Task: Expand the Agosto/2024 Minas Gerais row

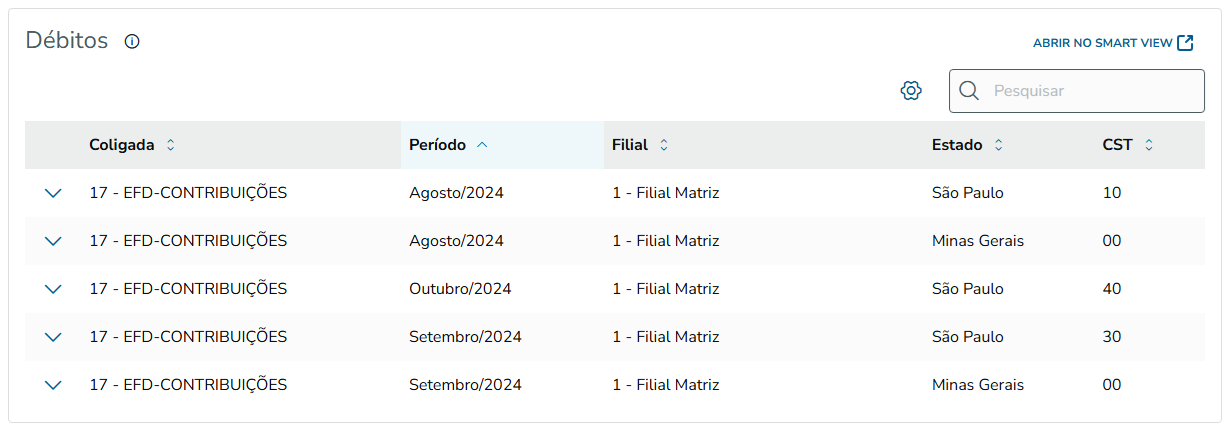Action: [x=54, y=241]
